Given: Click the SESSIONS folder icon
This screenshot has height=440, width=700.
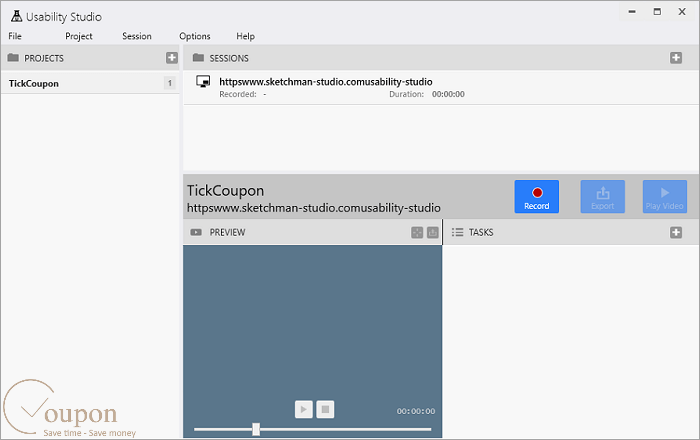Looking at the screenshot, I should pyautogui.click(x=198, y=58).
